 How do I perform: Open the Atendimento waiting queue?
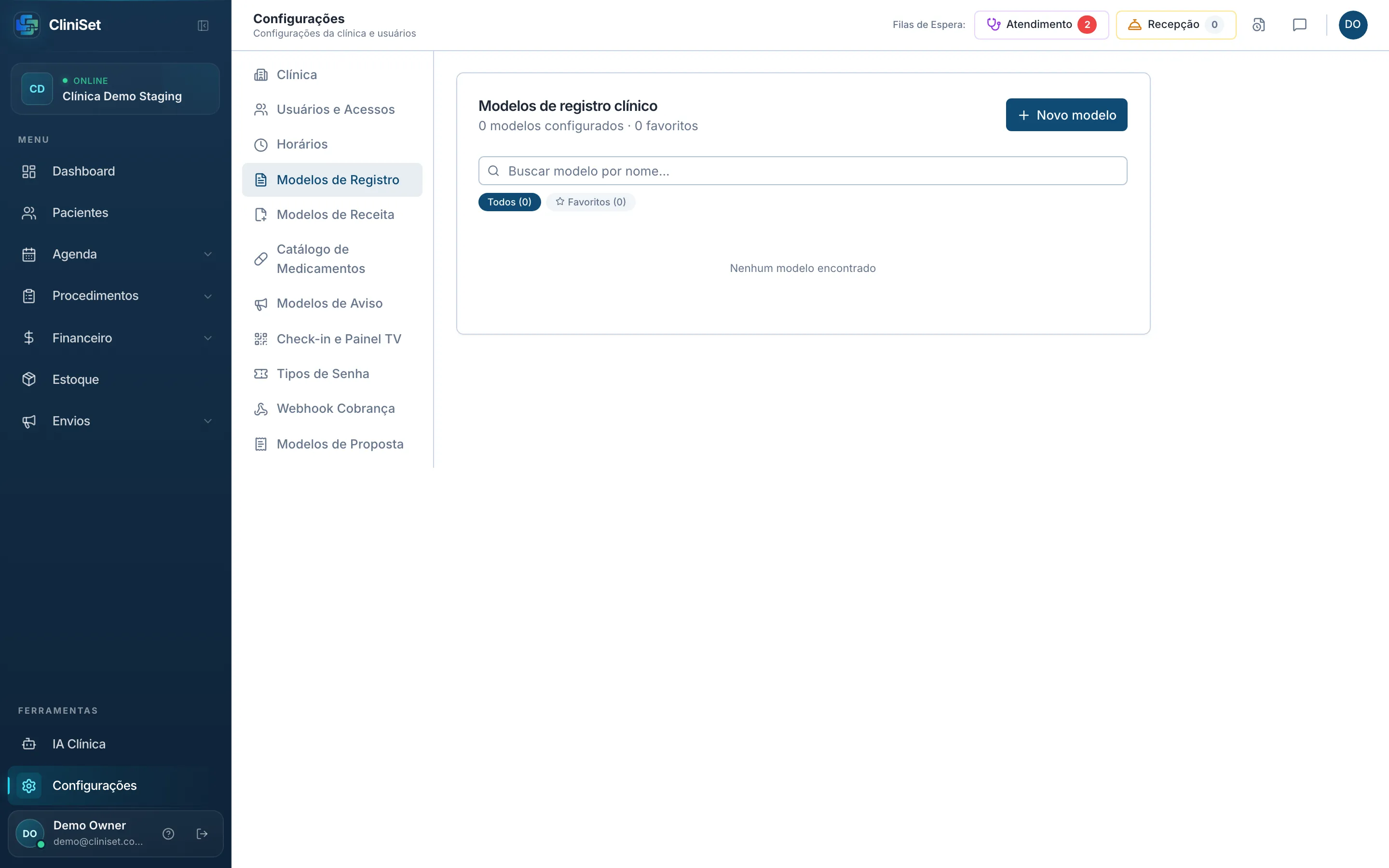(x=1041, y=25)
